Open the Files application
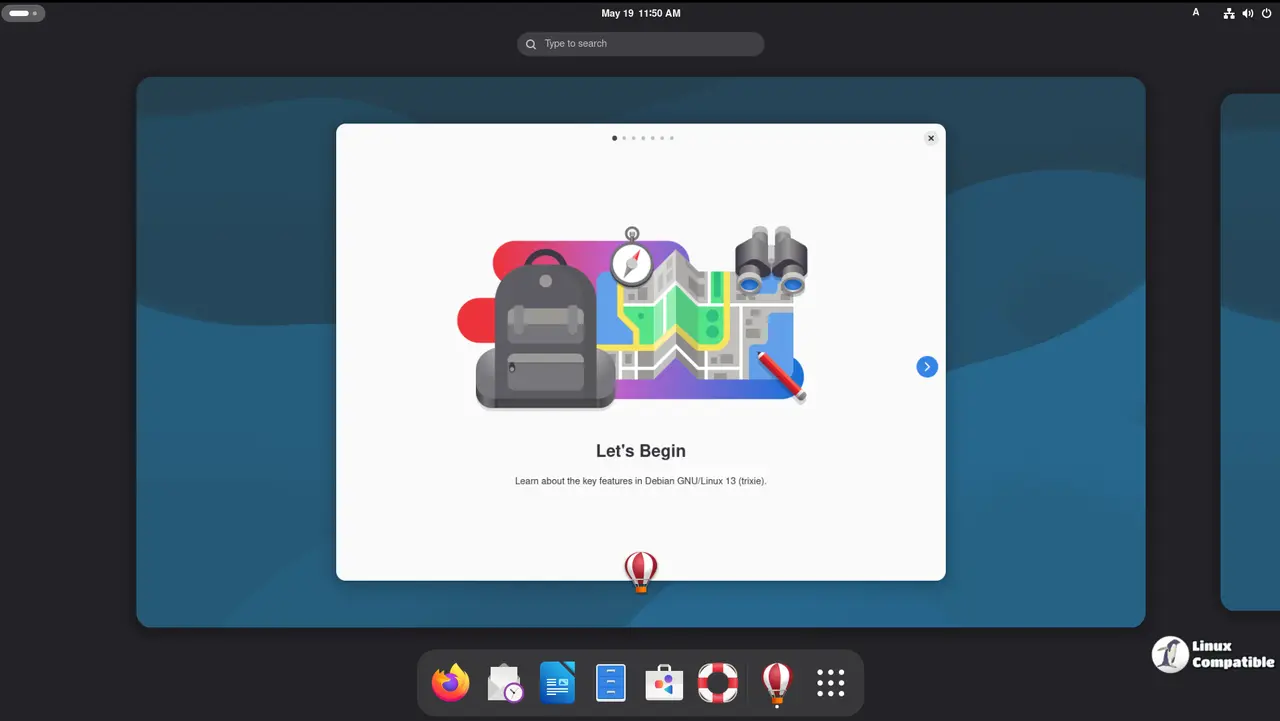Viewport: 1280px width, 721px height. tap(610, 682)
